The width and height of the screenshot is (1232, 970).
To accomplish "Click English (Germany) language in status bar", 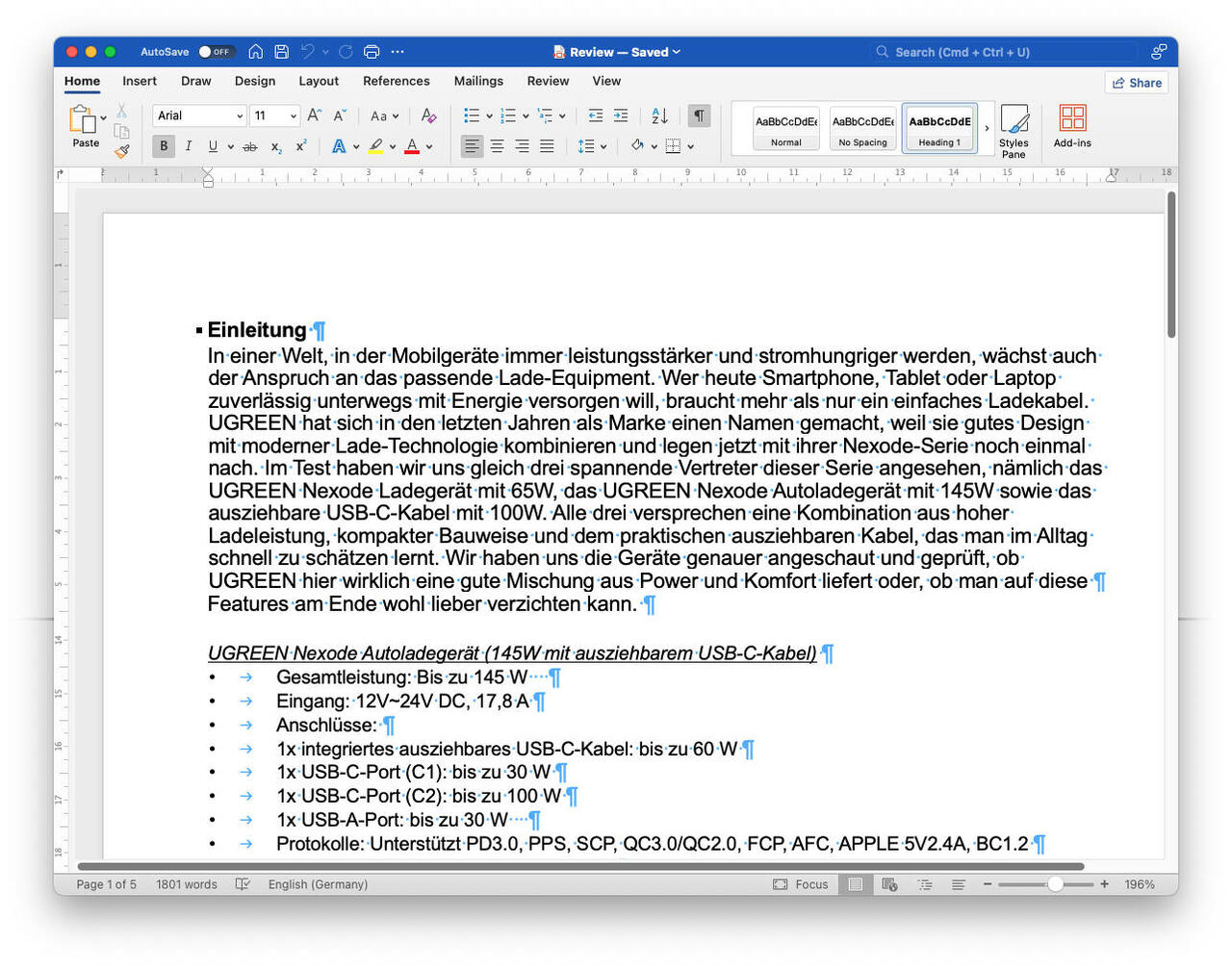I will point(318,884).
